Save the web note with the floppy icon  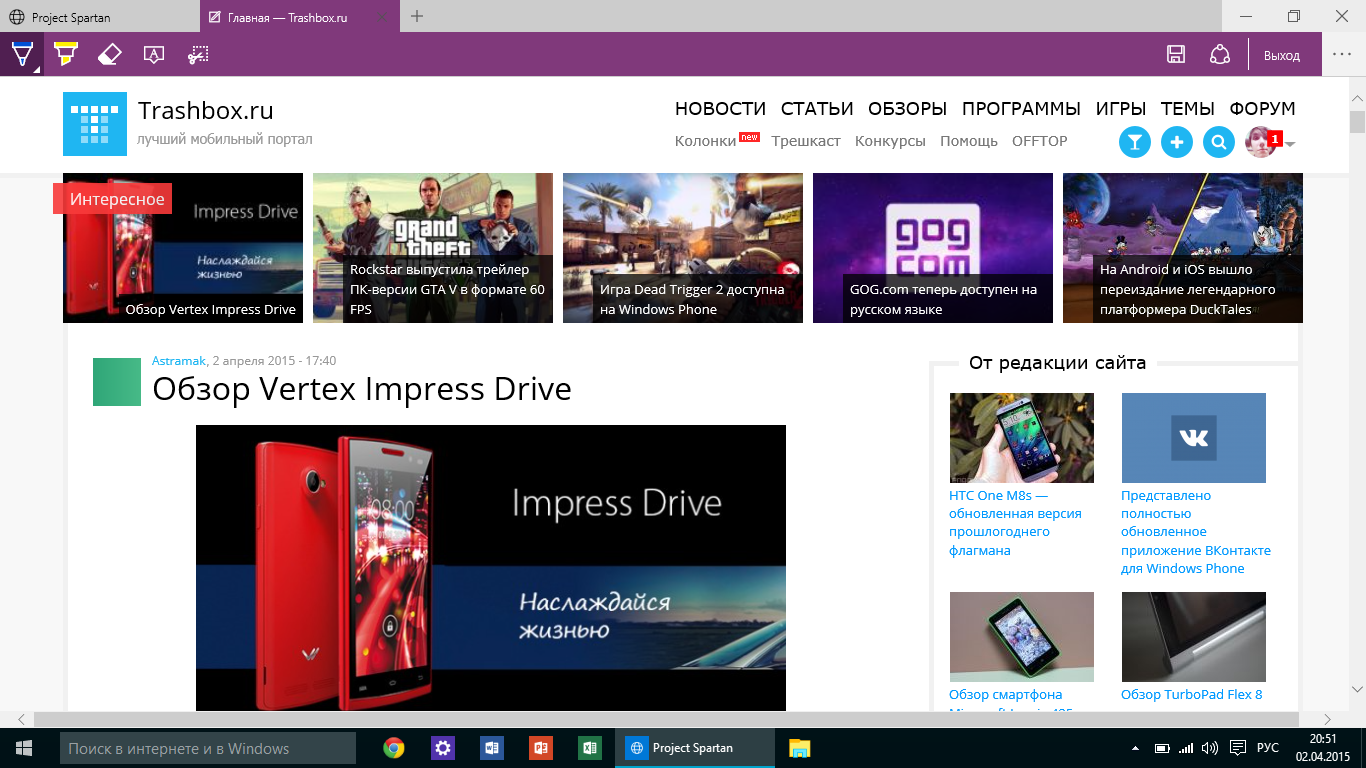pyautogui.click(x=1177, y=55)
